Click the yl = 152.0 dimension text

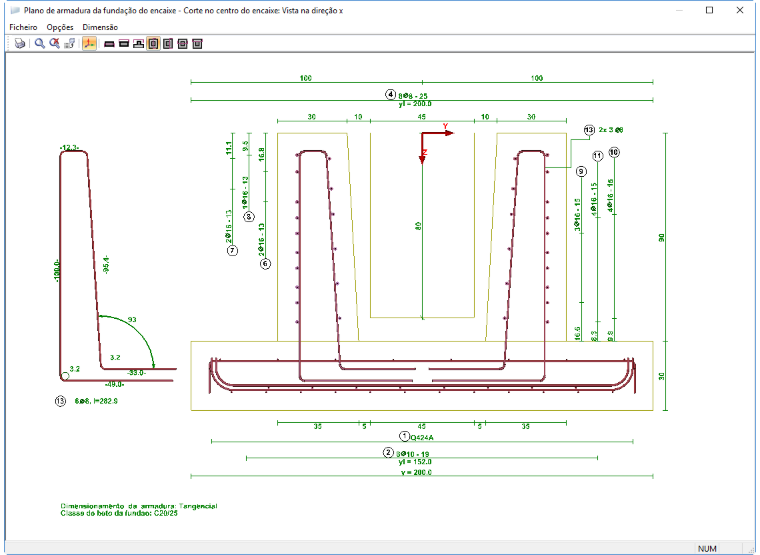click(415, 461)
